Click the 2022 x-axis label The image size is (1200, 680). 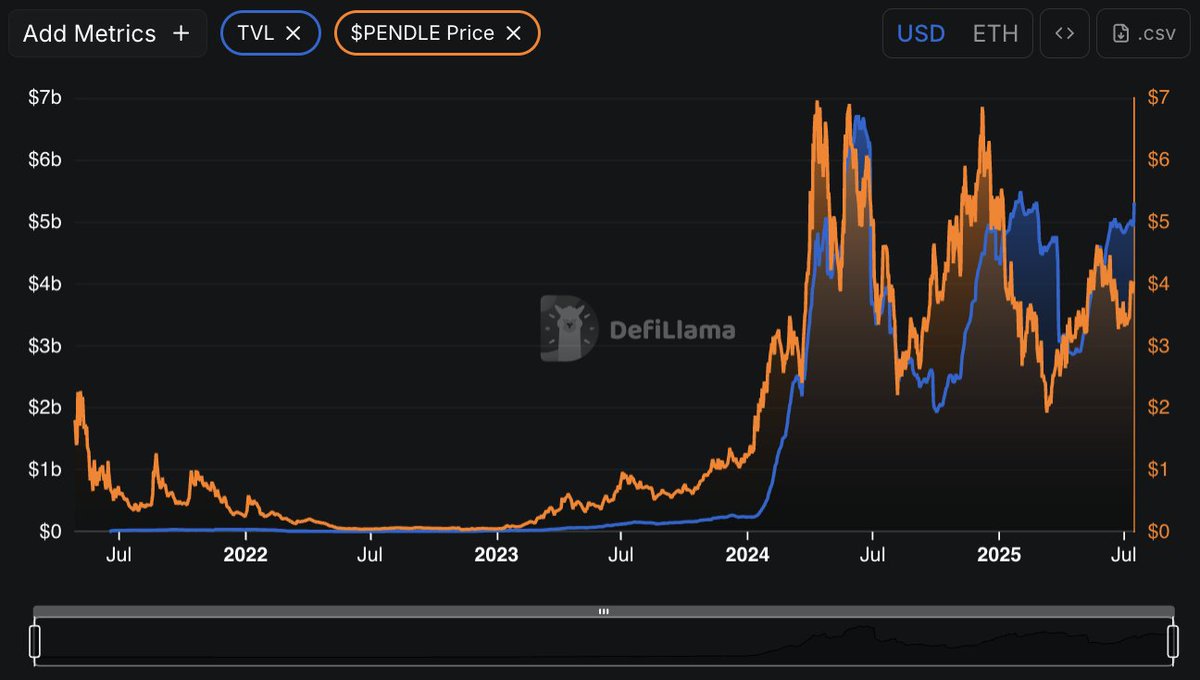point(245,555)
